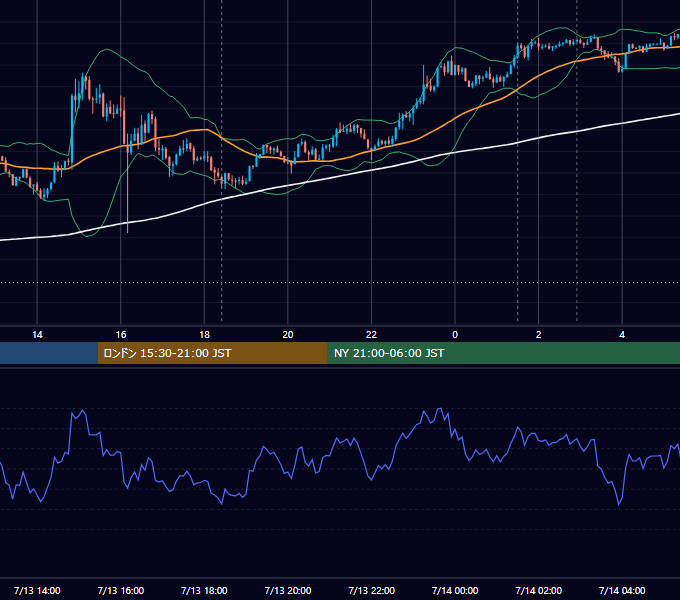Click the 7/14 02:00 time axis label

point(539,590)
